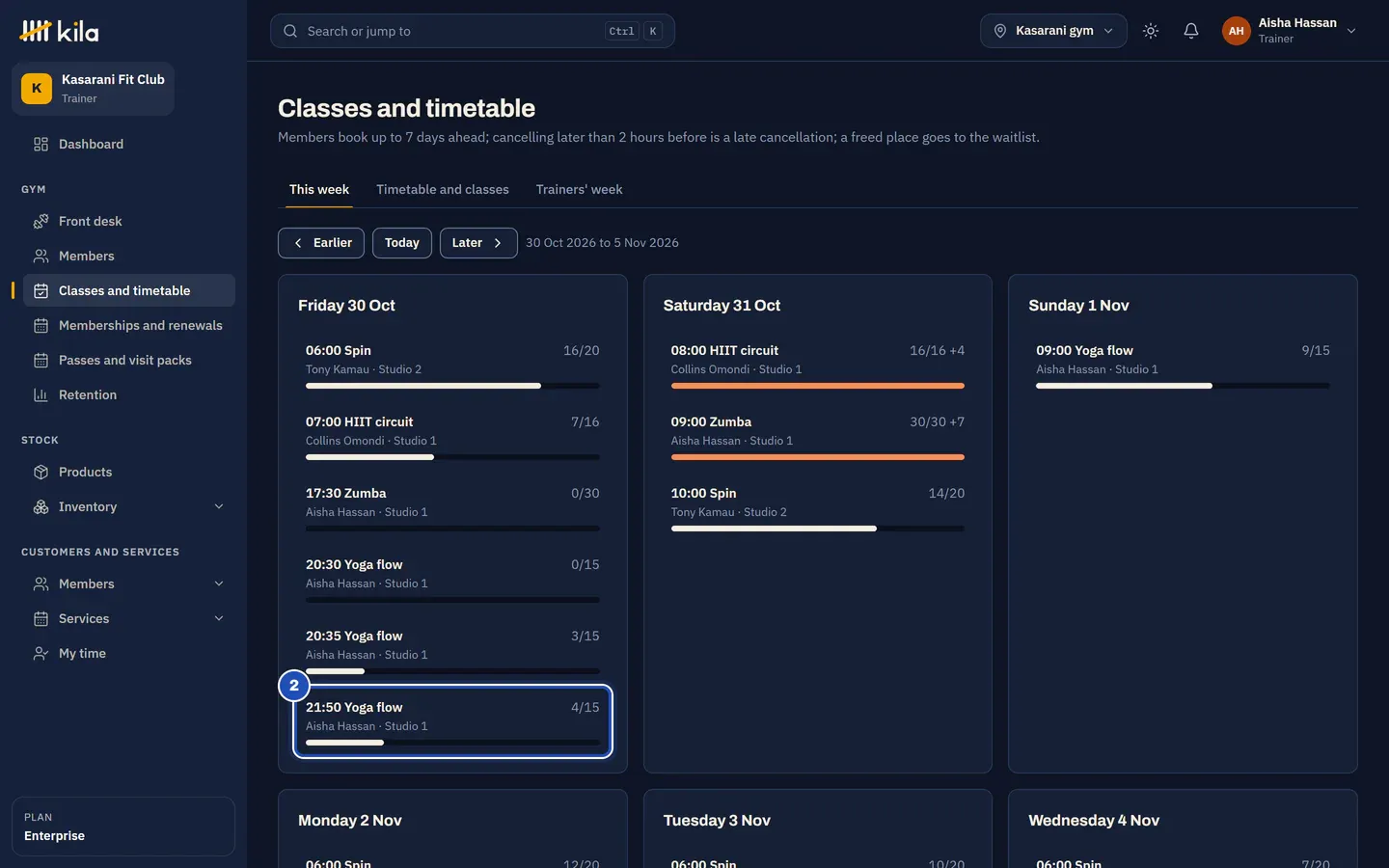Click the Products box icon
This screenshot has width=1389, height=868.
click(41, 472)
